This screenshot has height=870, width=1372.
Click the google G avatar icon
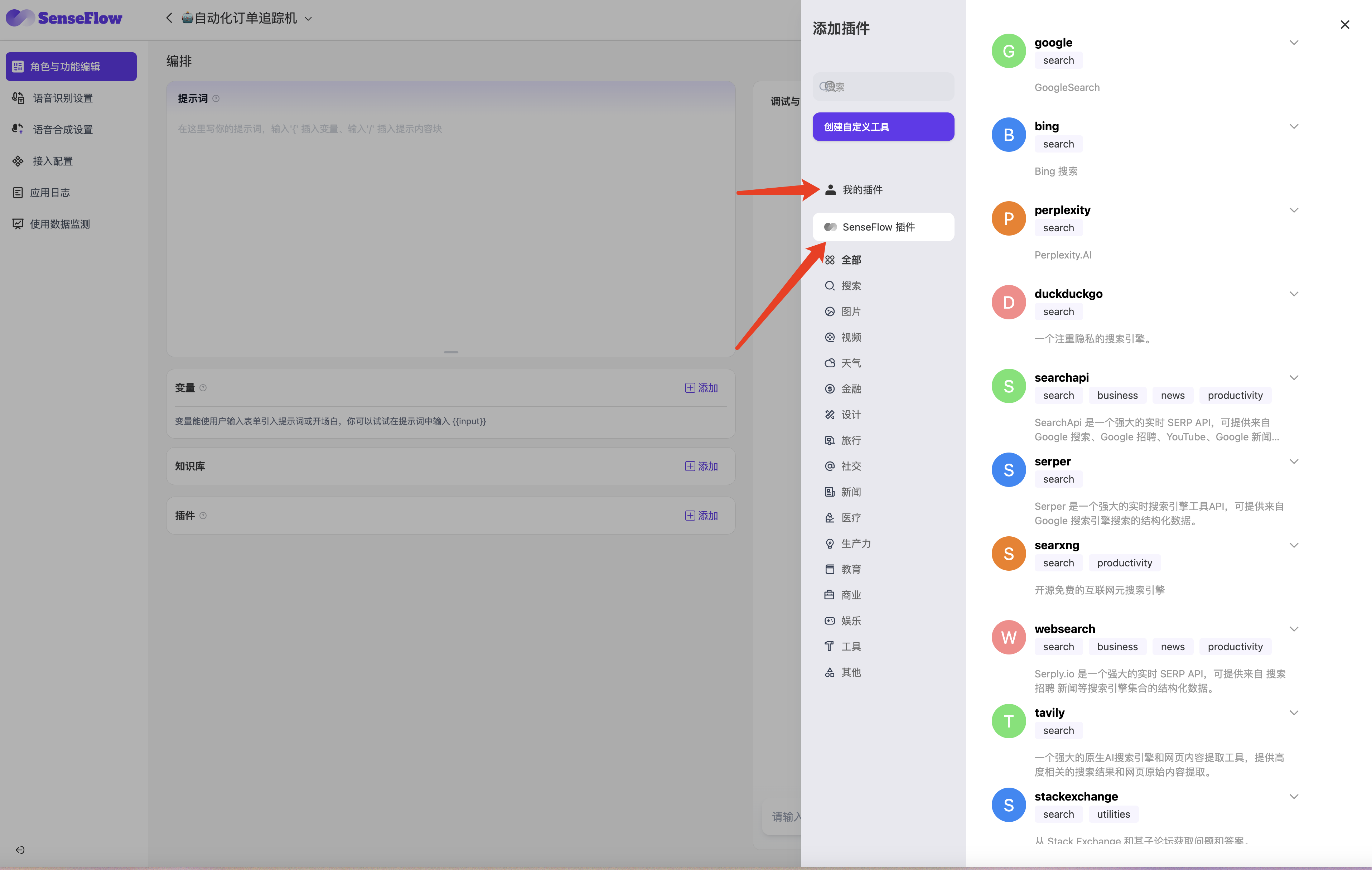pos(1009,51)
